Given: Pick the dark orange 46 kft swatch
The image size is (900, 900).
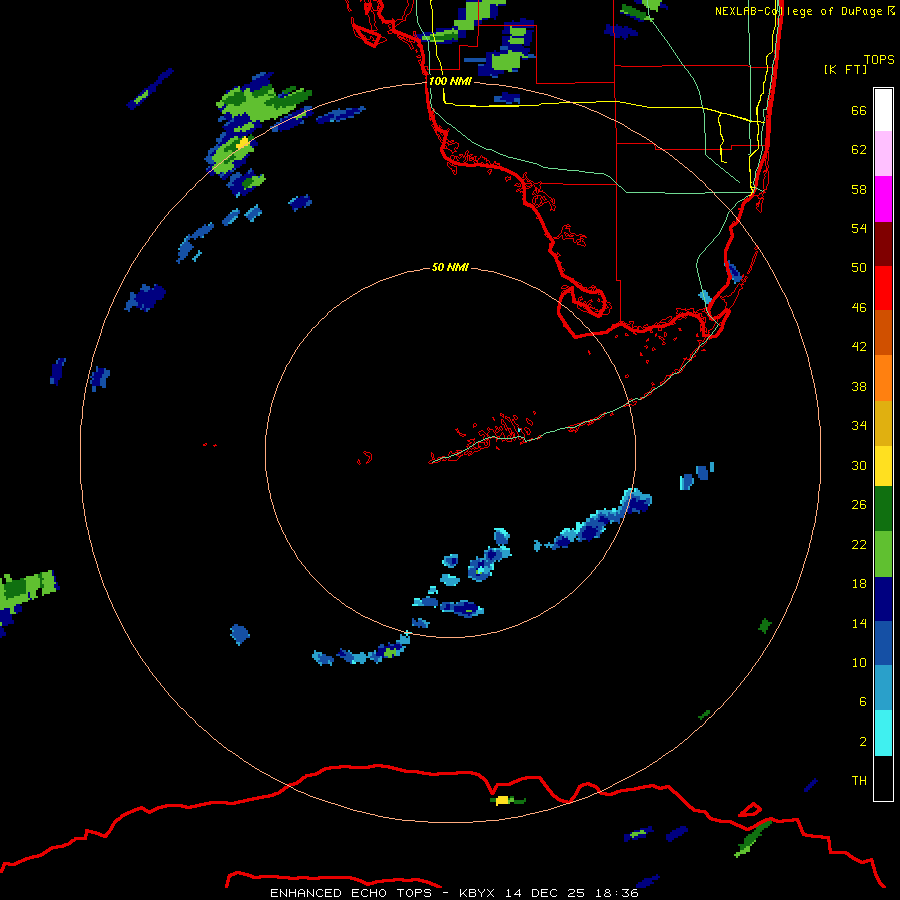Looking at the screenshot, I should [883, 333].
